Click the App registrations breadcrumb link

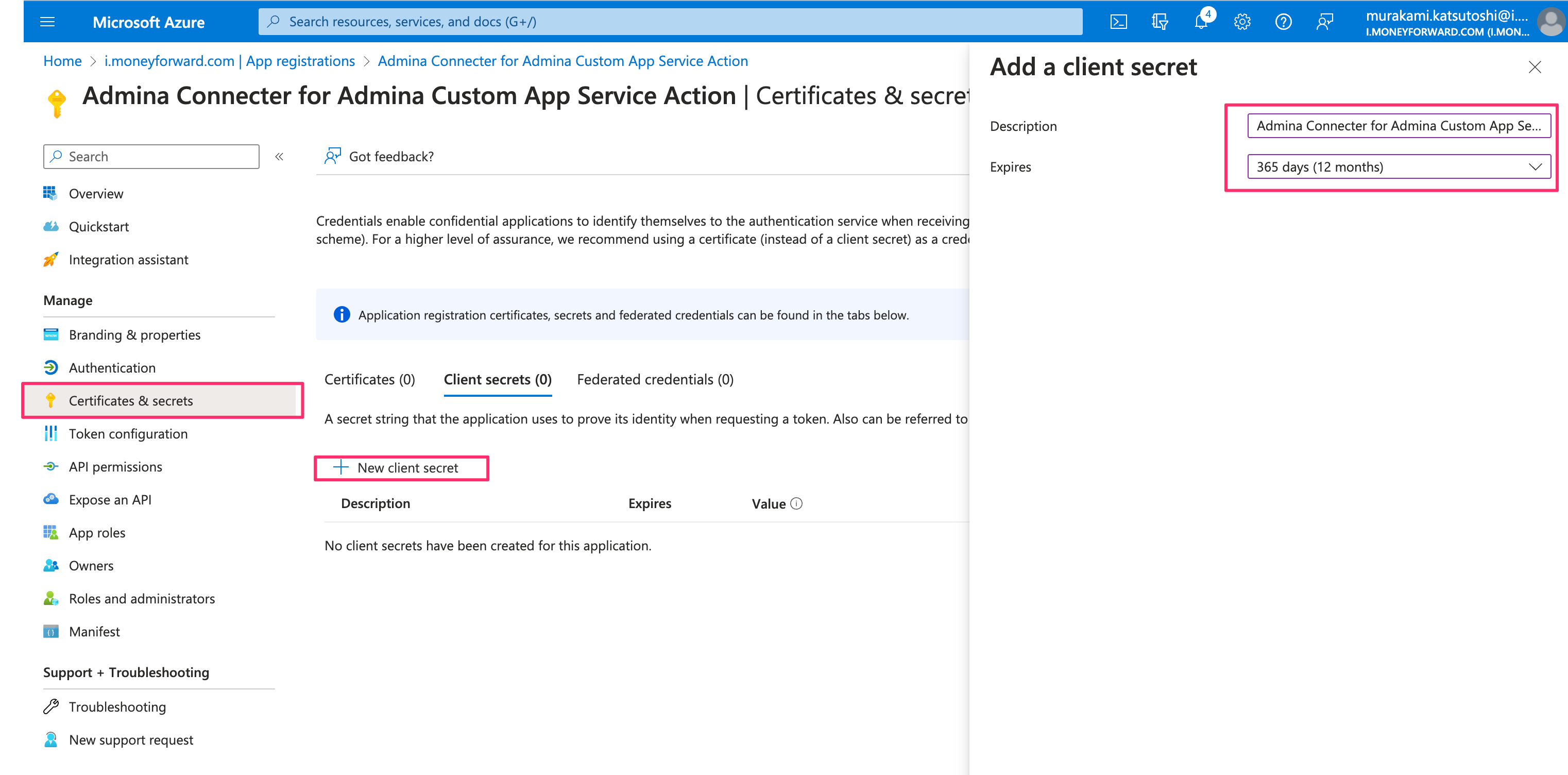229,61
